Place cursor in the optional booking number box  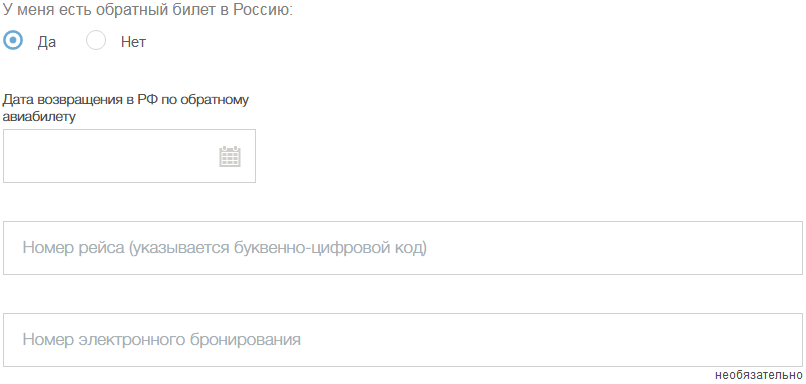coord(403,340)
